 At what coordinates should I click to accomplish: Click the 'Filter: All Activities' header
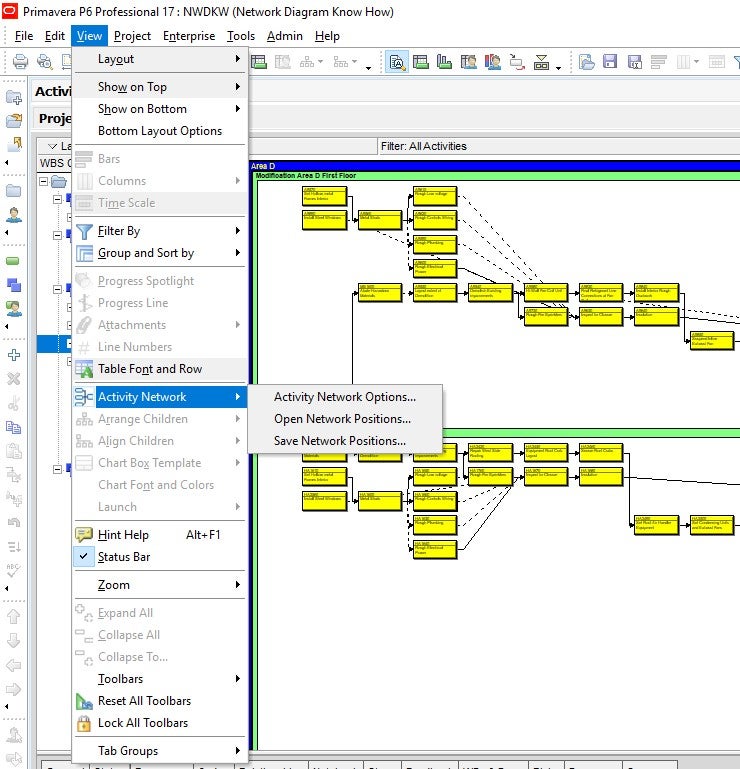[559, 146]
